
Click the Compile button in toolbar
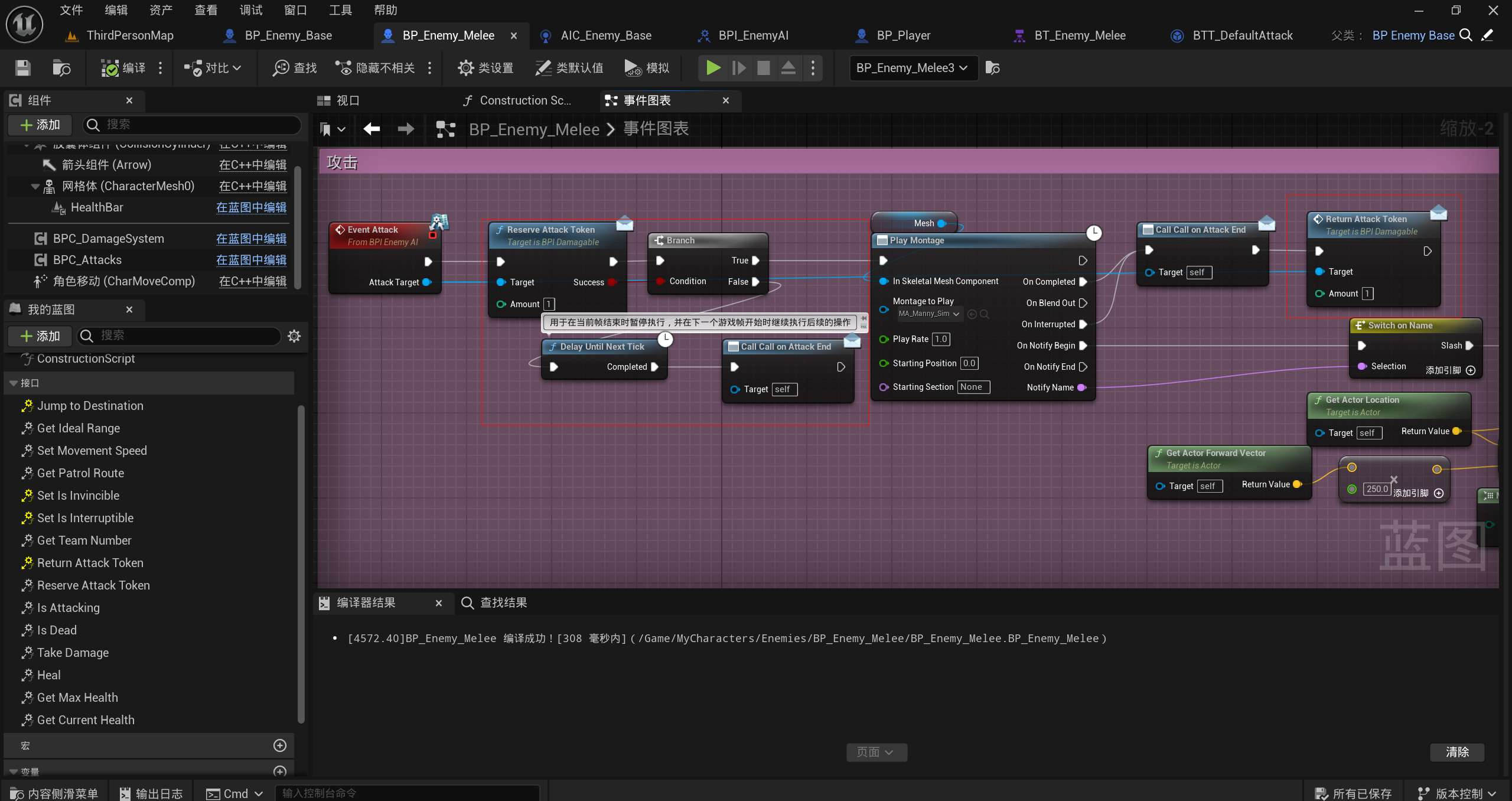[123, 68]
